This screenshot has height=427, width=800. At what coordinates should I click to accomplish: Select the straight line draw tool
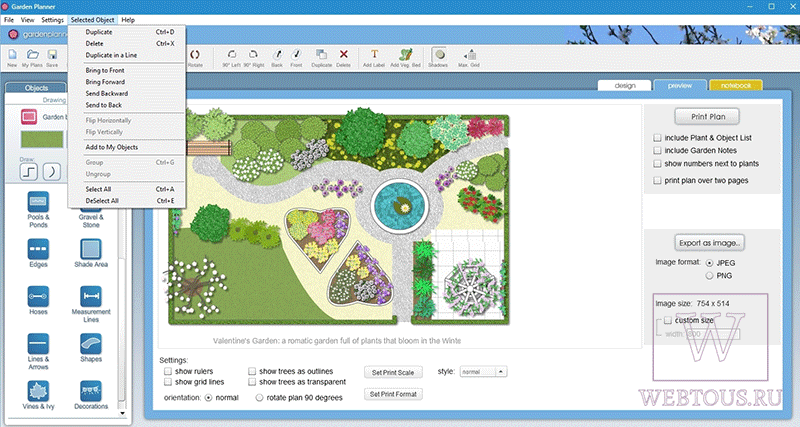pos(29,172)
